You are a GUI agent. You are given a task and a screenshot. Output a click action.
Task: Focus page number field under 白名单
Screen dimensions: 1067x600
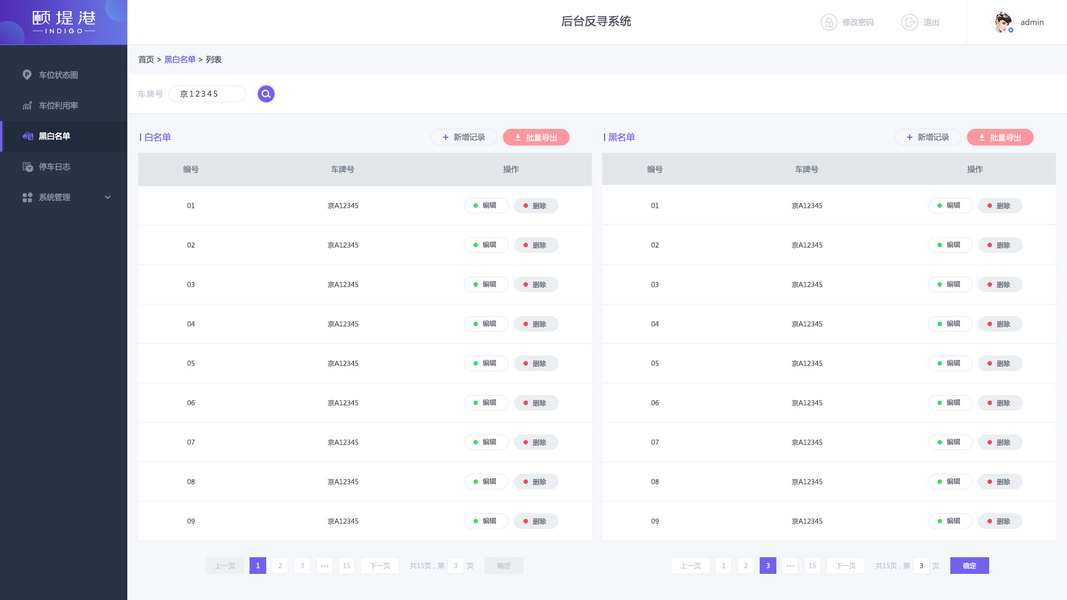[x=456, y=566]
